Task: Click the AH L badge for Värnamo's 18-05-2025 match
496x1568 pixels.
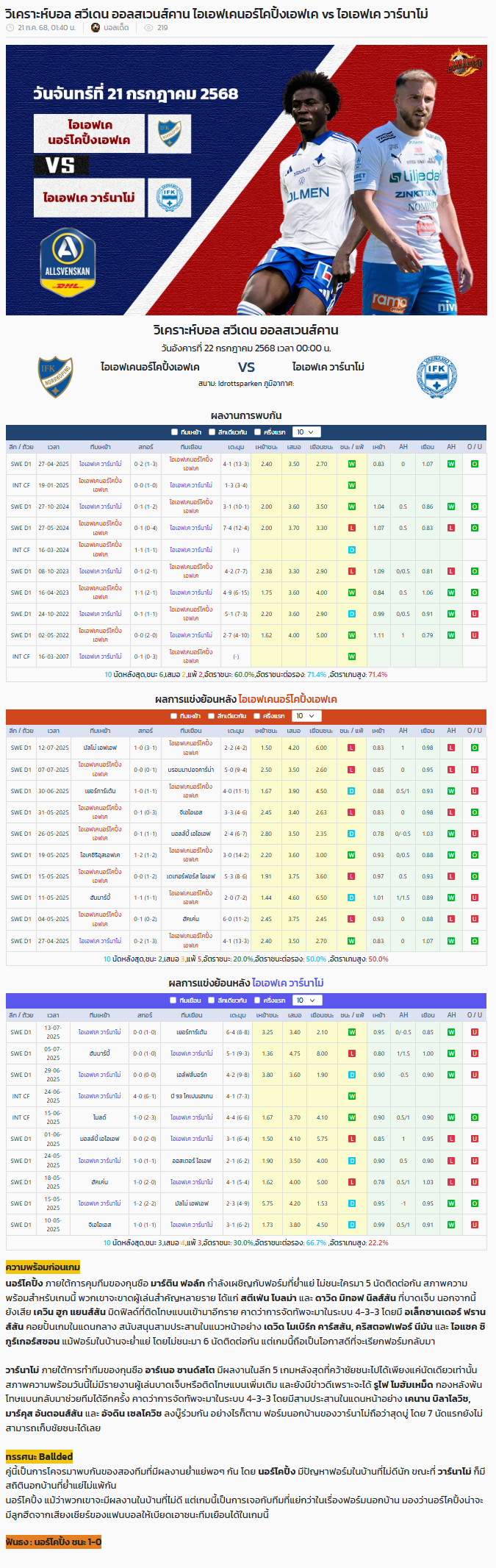Action: [x=451, y=1182]
